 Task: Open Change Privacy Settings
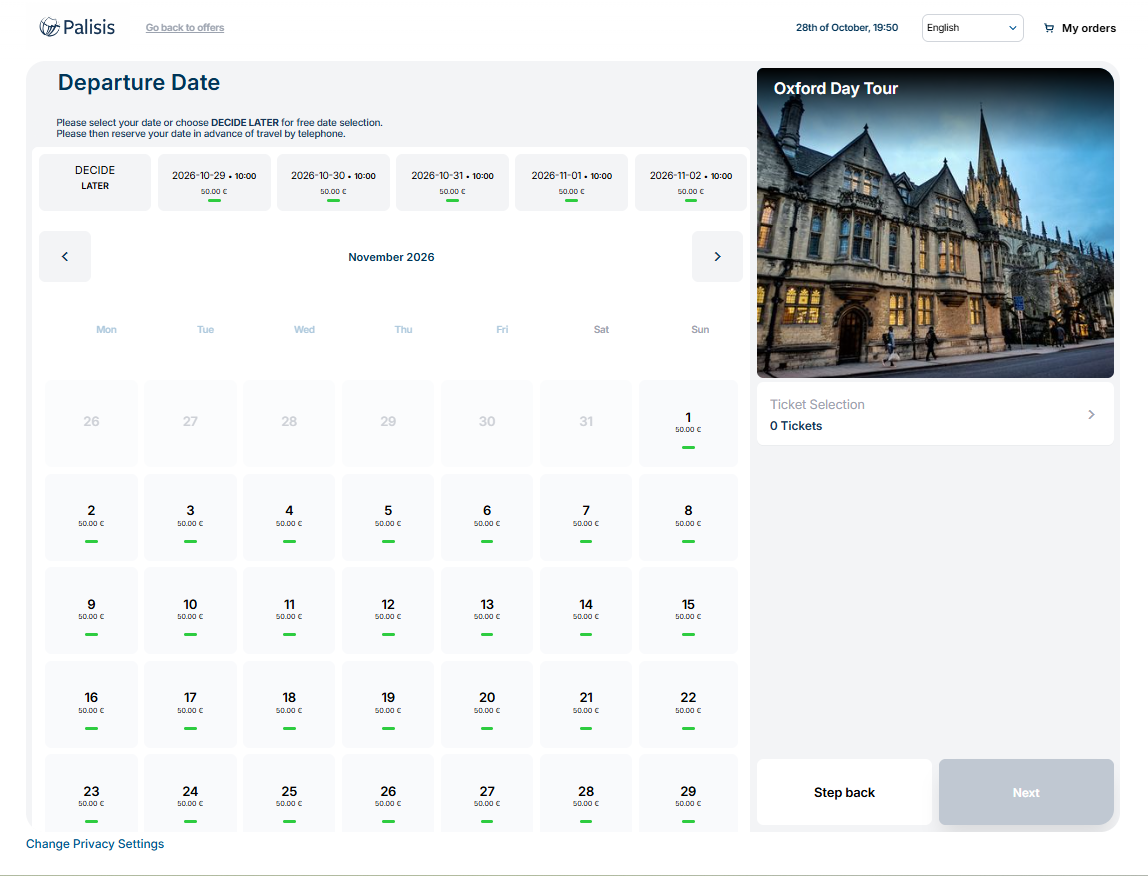(95, 844)
